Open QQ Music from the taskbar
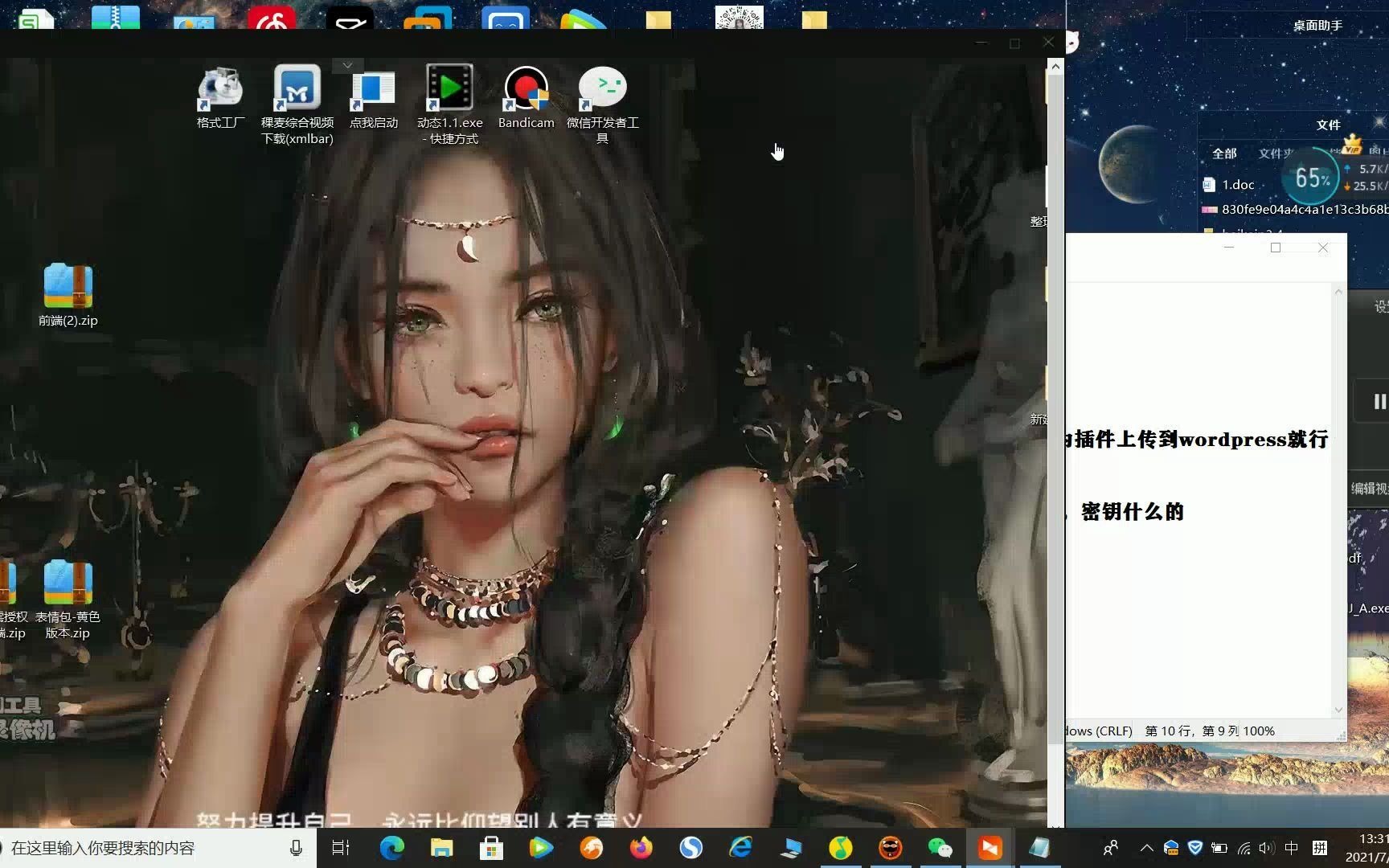The width and height of the screenshot is (1389, 868). [x=840, y=848]
